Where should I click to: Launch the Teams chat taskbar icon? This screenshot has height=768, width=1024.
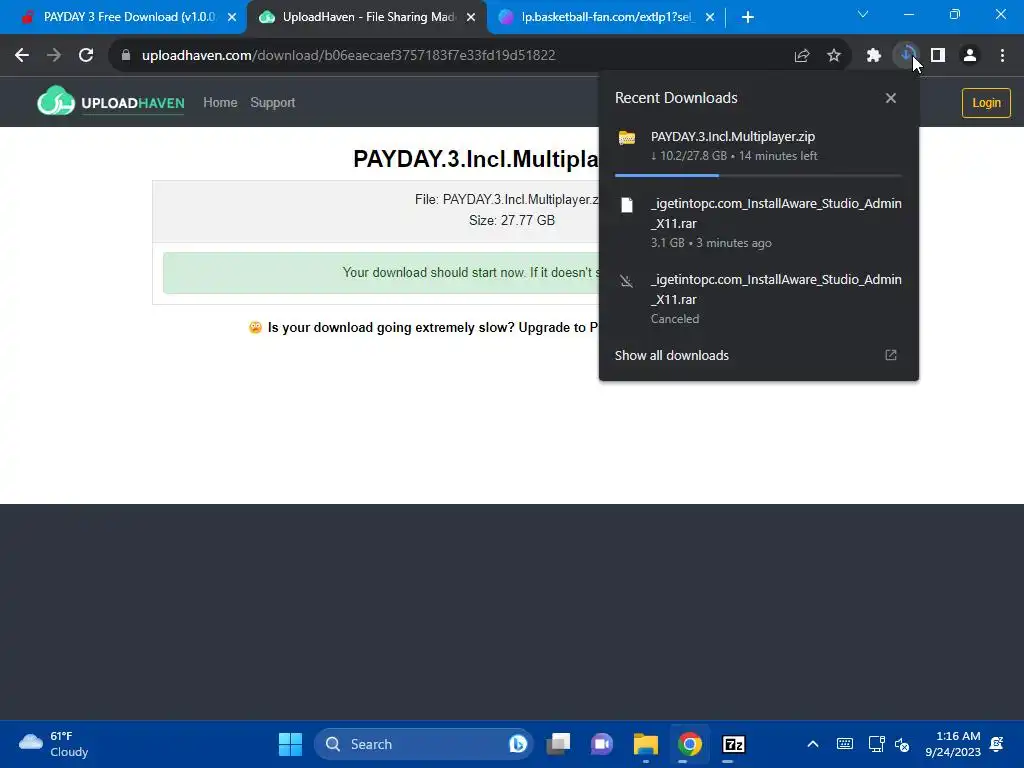[x=601, y=744]
